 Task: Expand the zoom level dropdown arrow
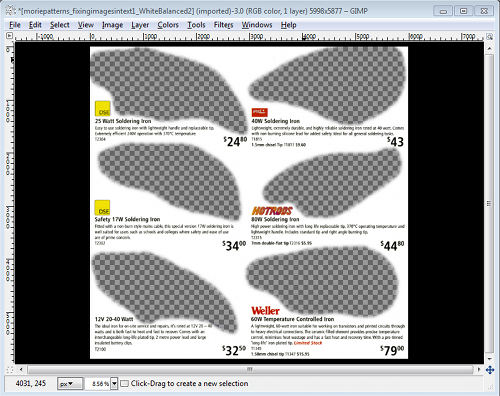pos(114,384)
